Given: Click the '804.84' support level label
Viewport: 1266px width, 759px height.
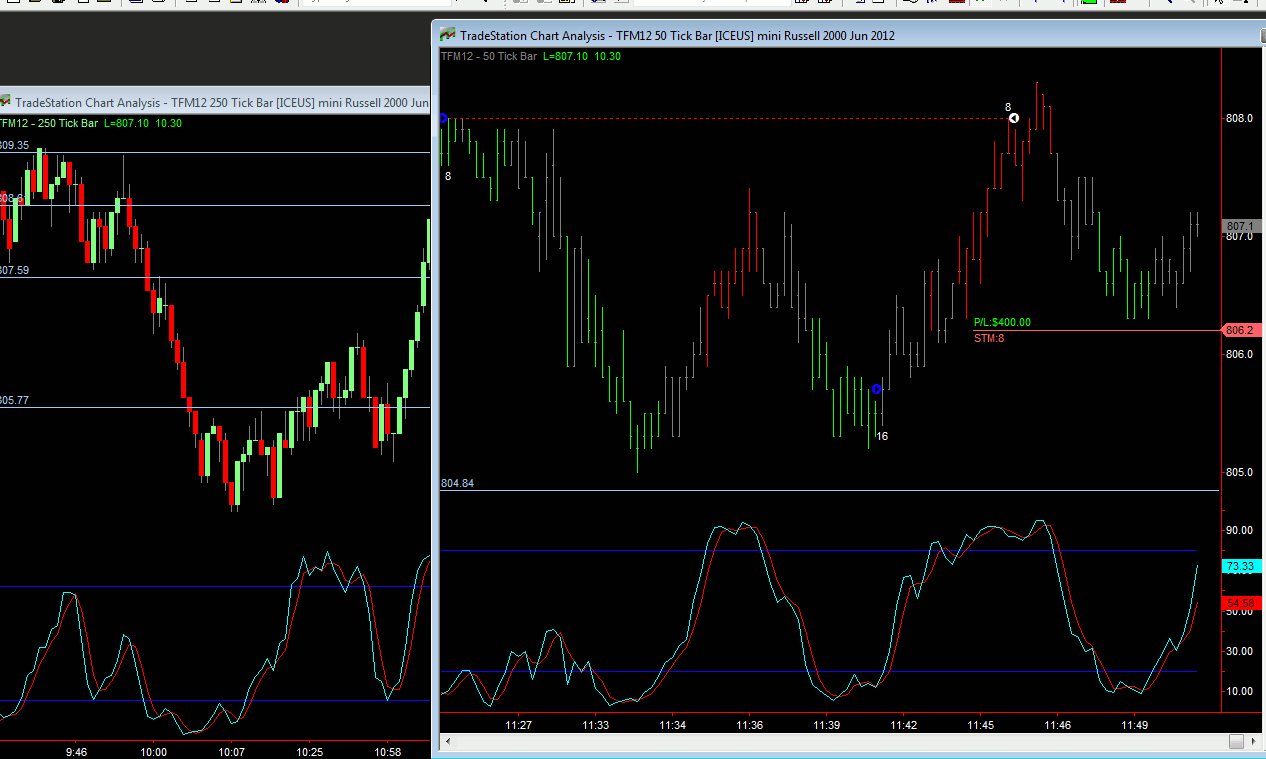Looking at the screenshot, I should pyautogui.click(x=457, y=484).
